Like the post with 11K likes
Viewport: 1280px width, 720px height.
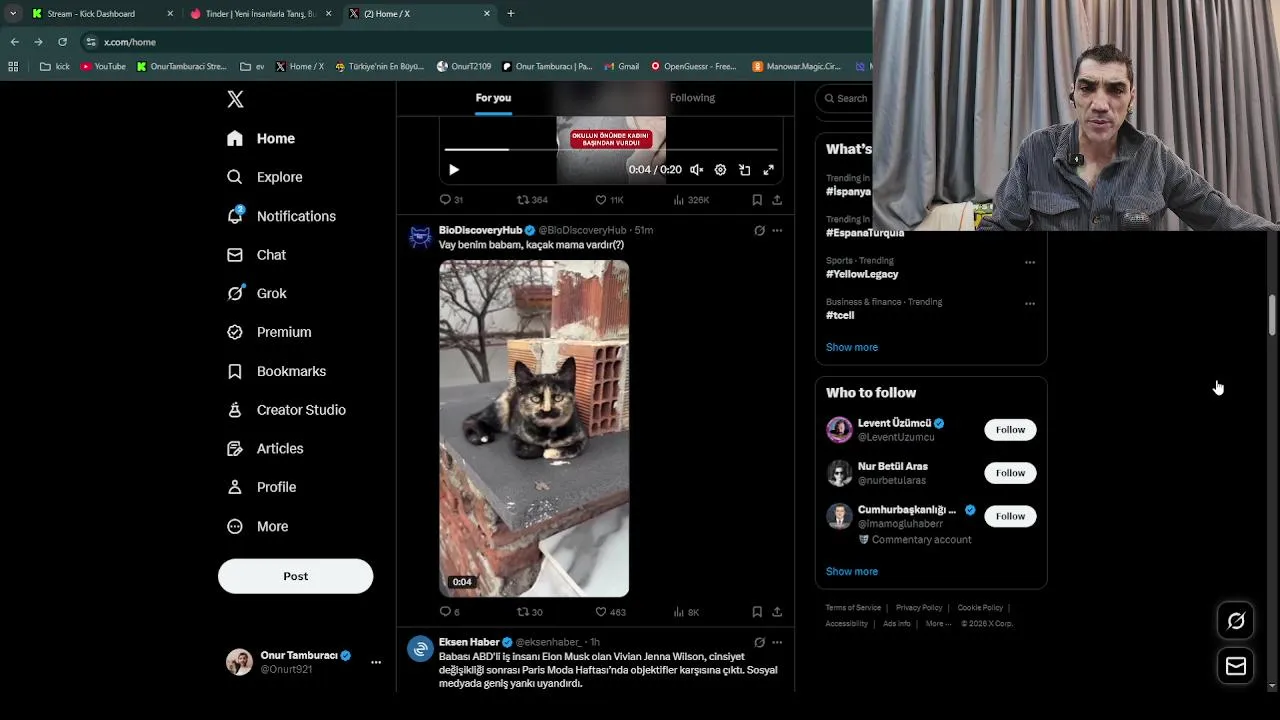[x=609, y=200]
